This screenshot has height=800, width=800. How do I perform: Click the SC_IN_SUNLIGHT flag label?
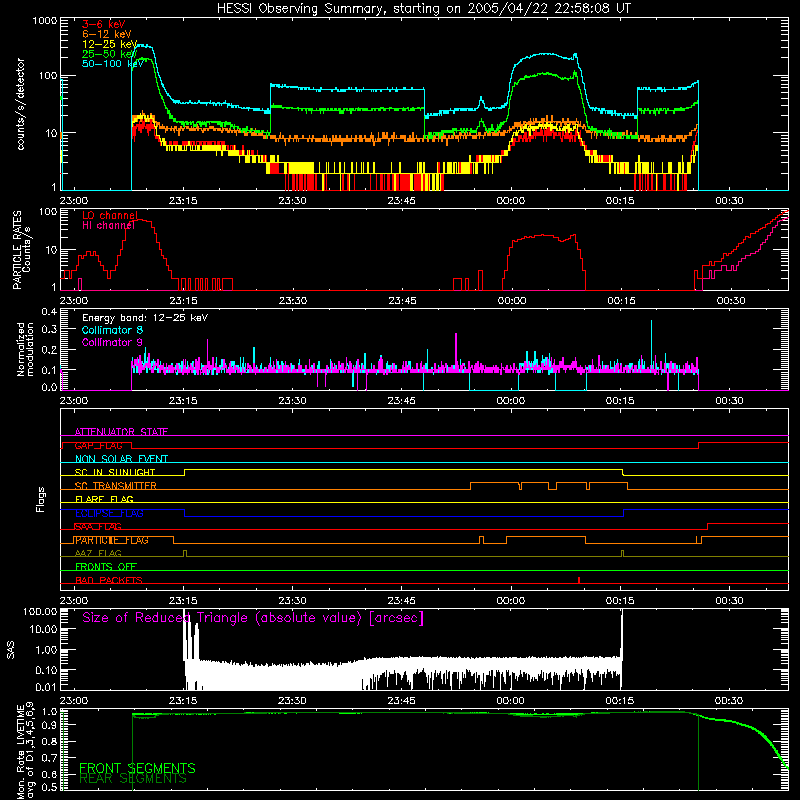pos(115,472)
